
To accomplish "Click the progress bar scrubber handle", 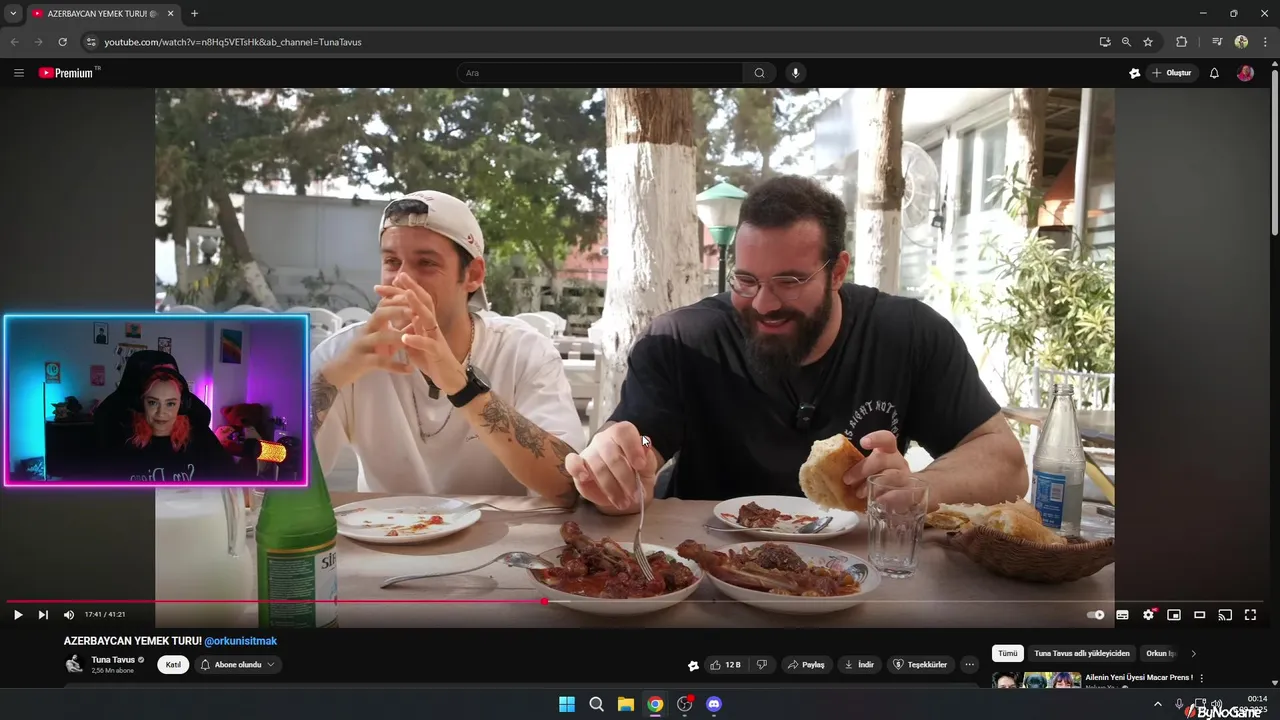I will point(544,602).
